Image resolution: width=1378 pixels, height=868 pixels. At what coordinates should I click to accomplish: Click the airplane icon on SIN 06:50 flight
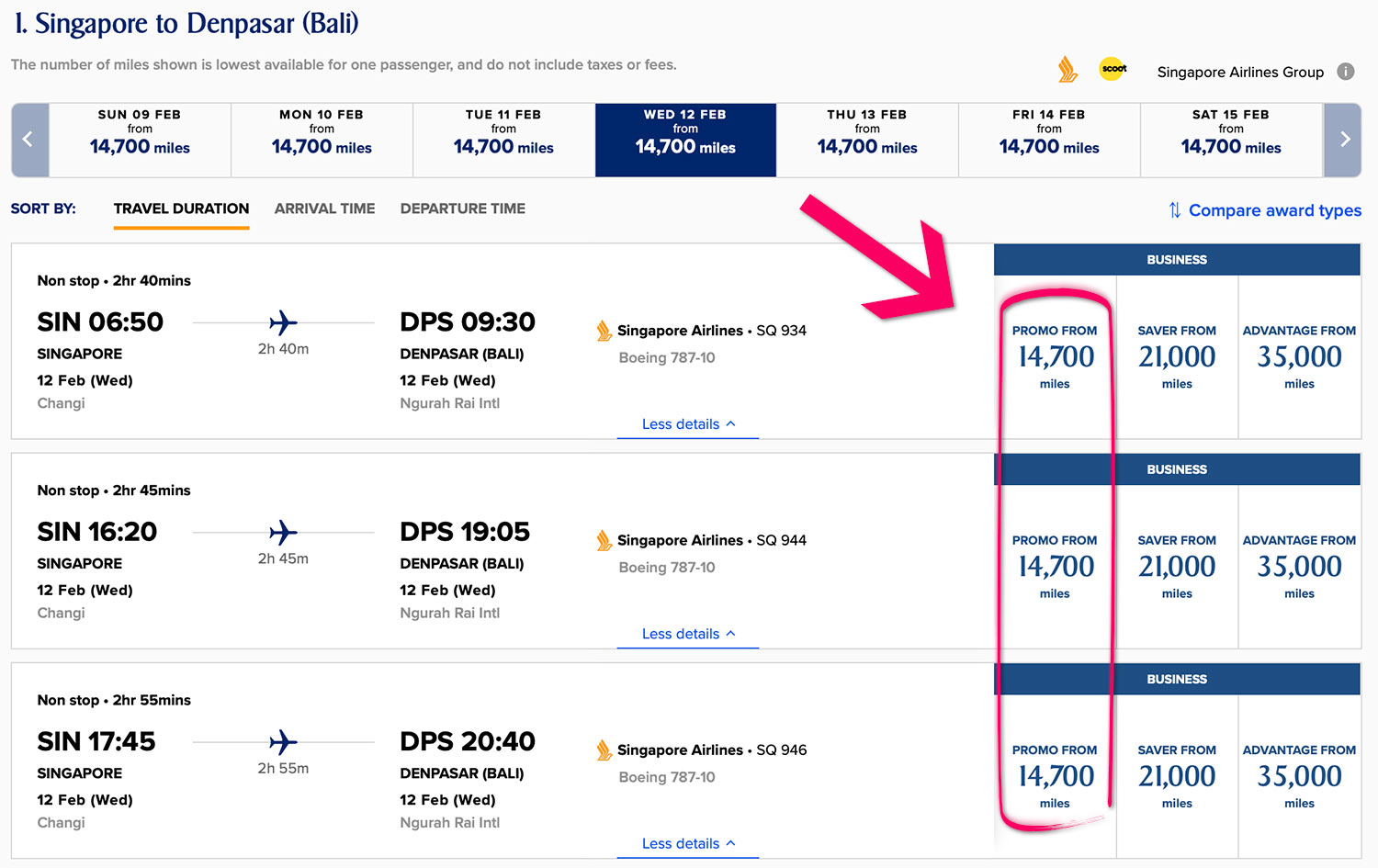coord(283,322)
